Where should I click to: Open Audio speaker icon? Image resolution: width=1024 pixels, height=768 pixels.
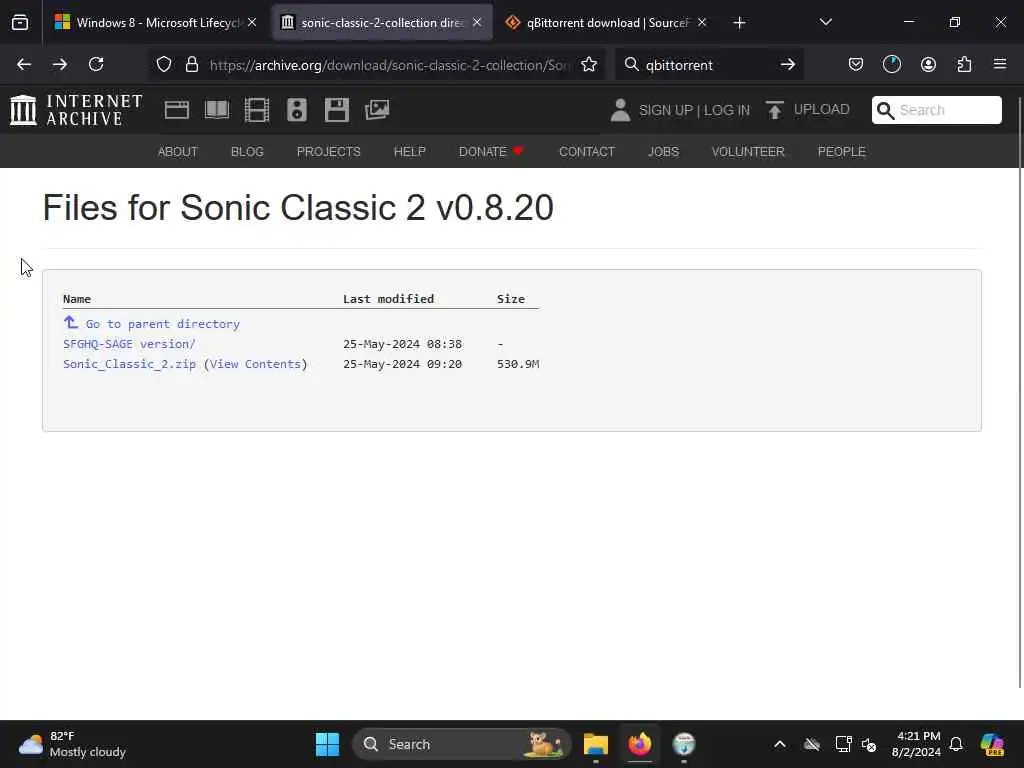[x=296, y=110]
